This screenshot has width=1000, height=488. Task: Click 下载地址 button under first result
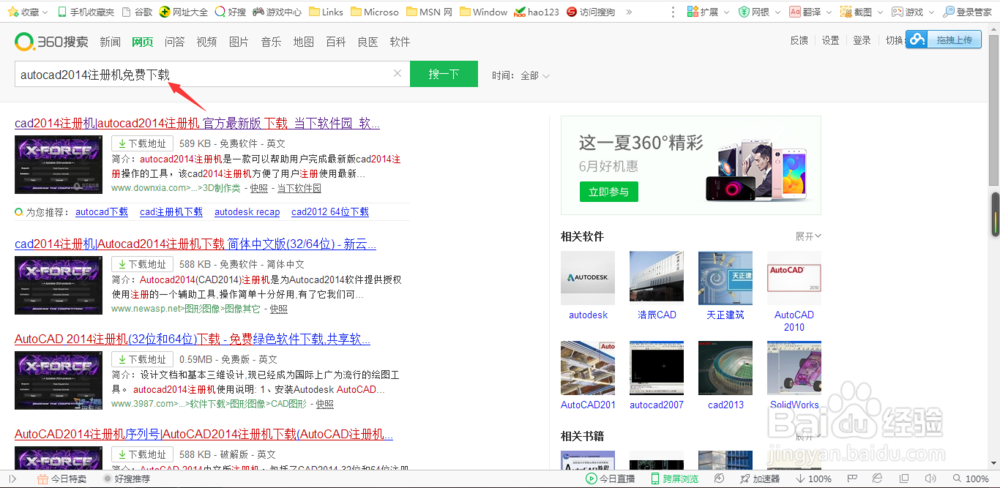(x=142, y=144)
